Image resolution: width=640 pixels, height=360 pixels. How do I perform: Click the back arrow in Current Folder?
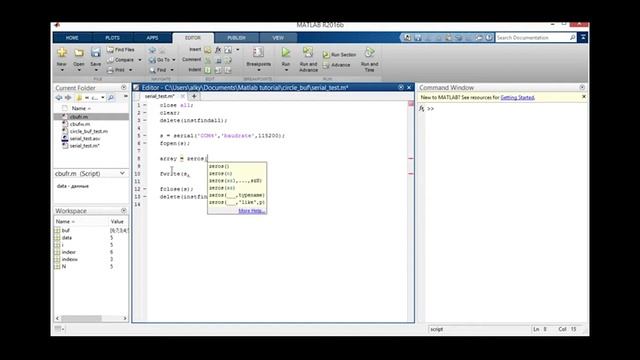click(59, 98)
